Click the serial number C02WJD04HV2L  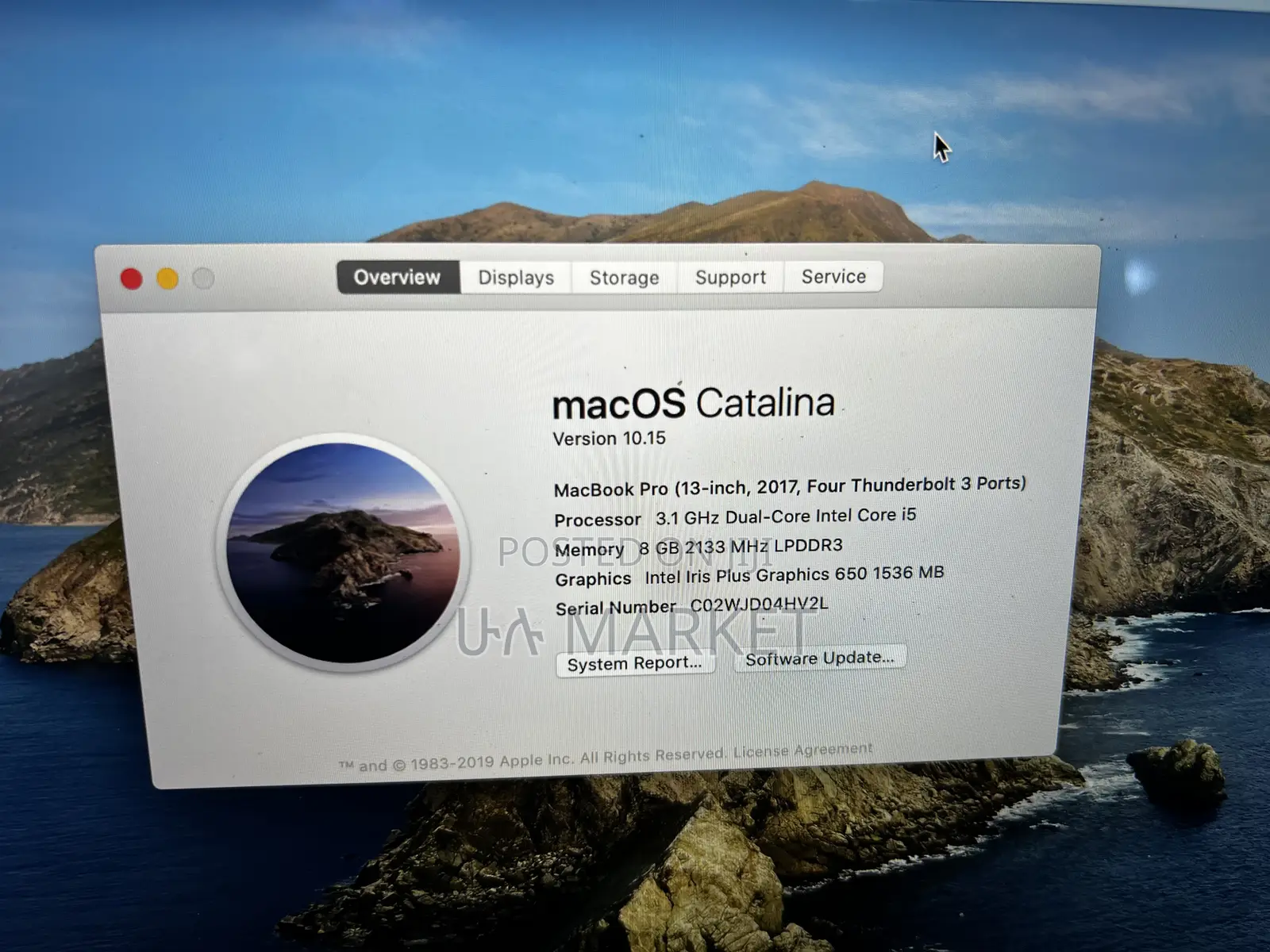tap(759, 605)
